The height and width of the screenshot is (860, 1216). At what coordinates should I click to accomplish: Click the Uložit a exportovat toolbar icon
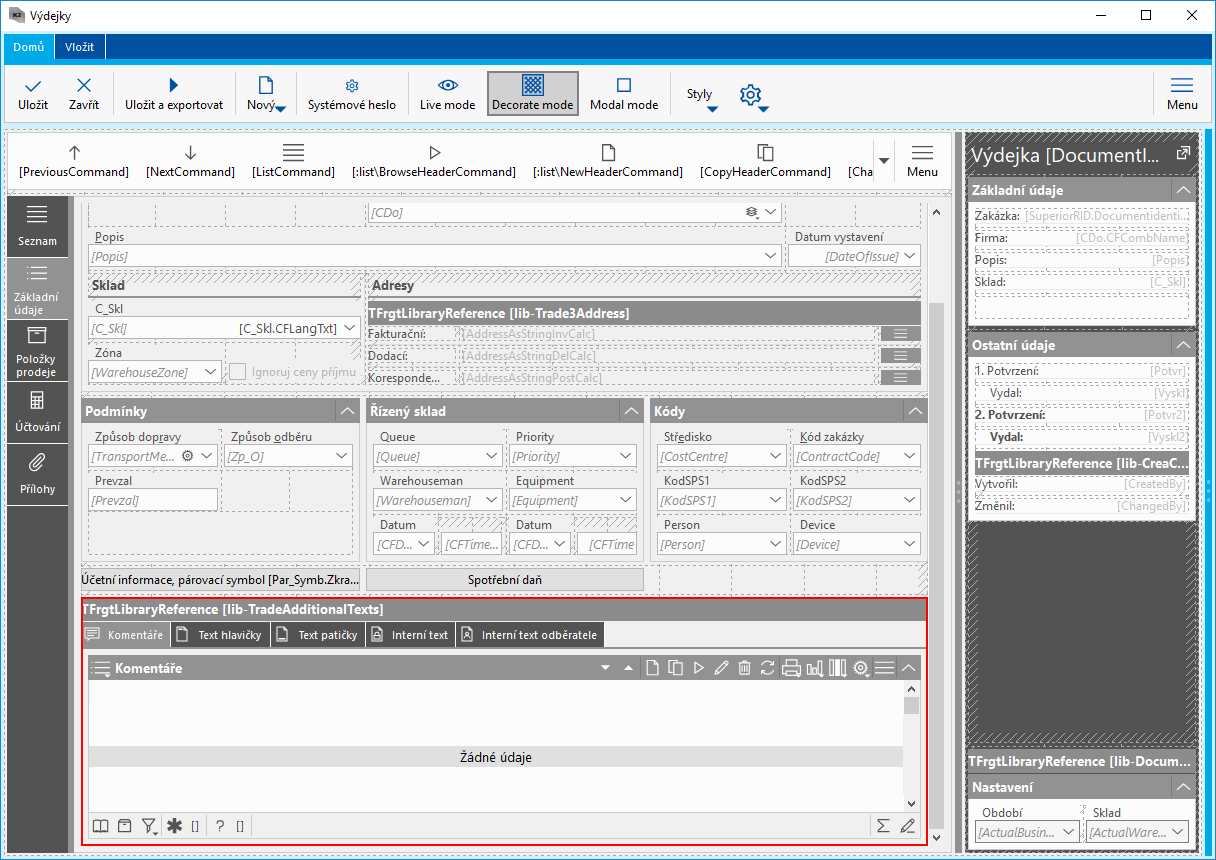[173, 93]
